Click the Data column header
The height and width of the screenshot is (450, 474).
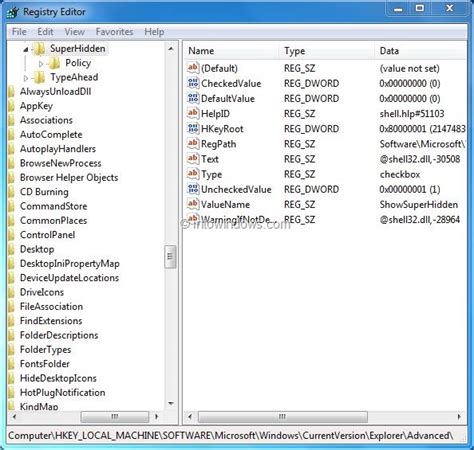[420, 51]
